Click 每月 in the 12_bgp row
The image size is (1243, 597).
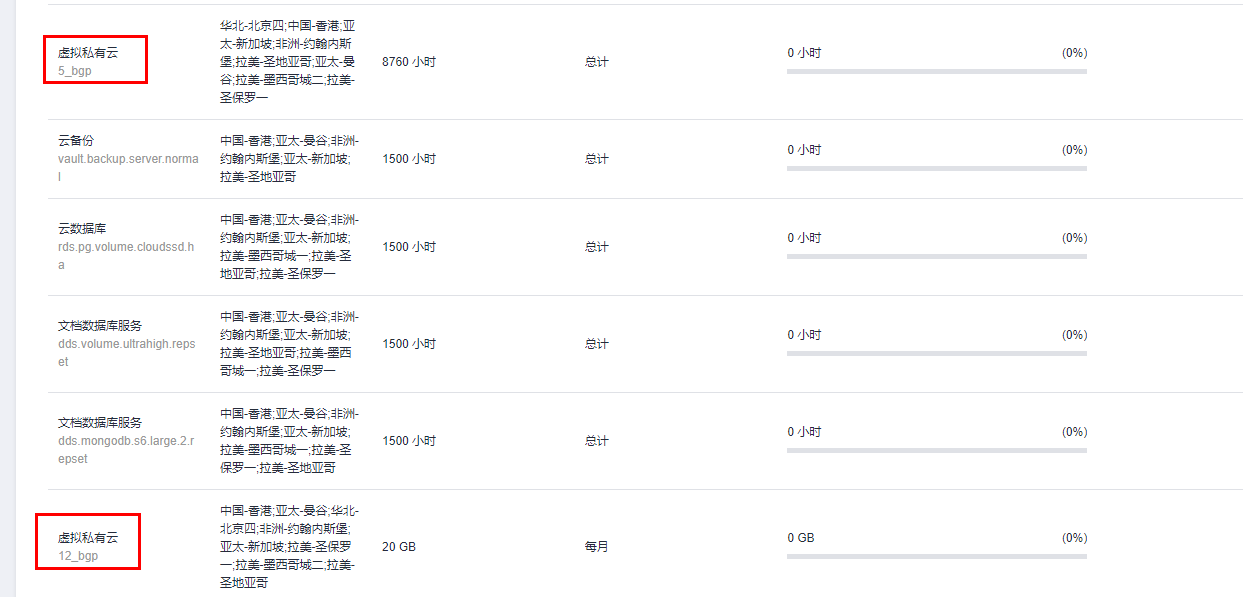pyautogui.click(x=597, y=547)
